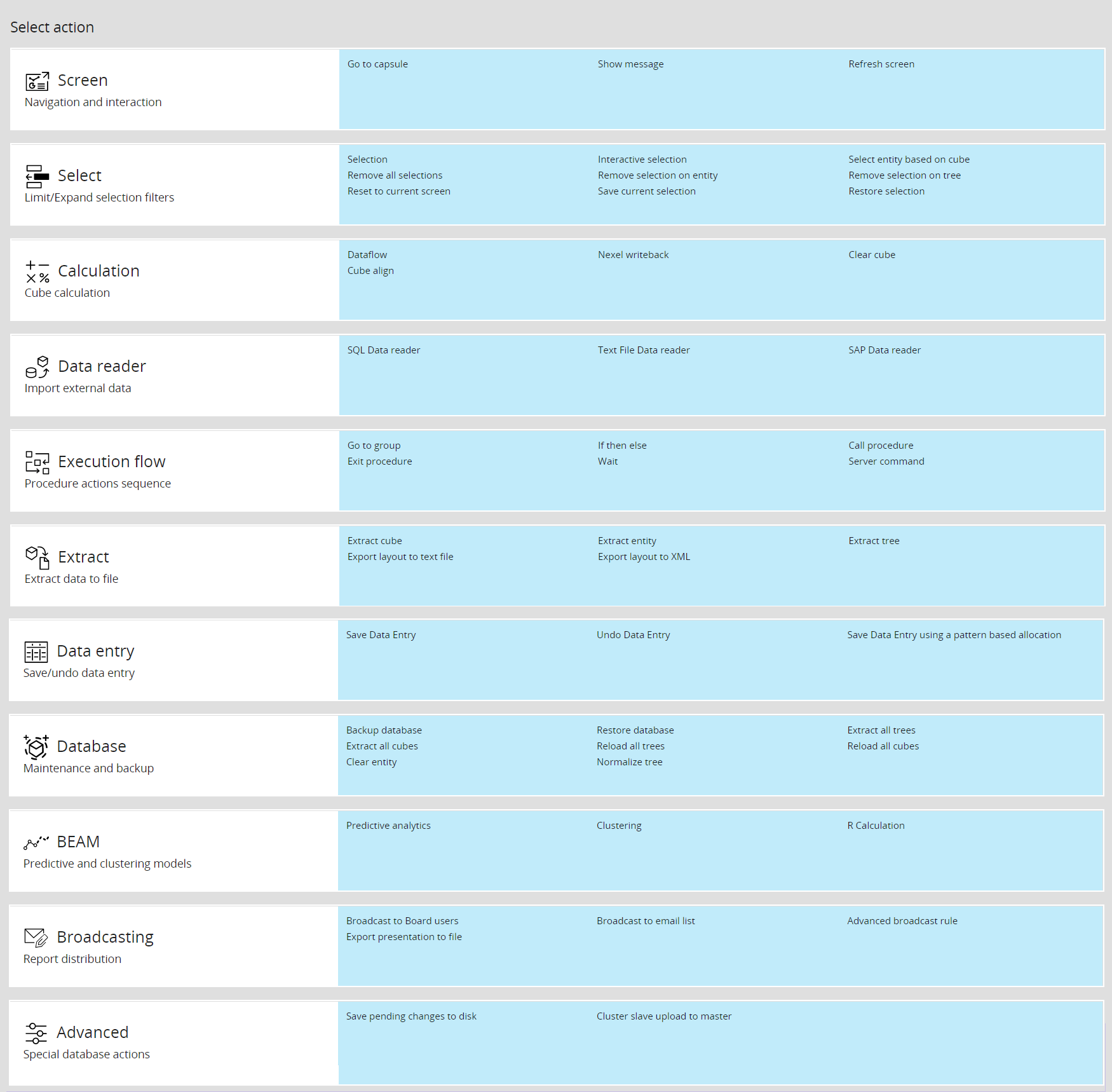Click the Select category icon
1112x1092 pixels.
37,176
